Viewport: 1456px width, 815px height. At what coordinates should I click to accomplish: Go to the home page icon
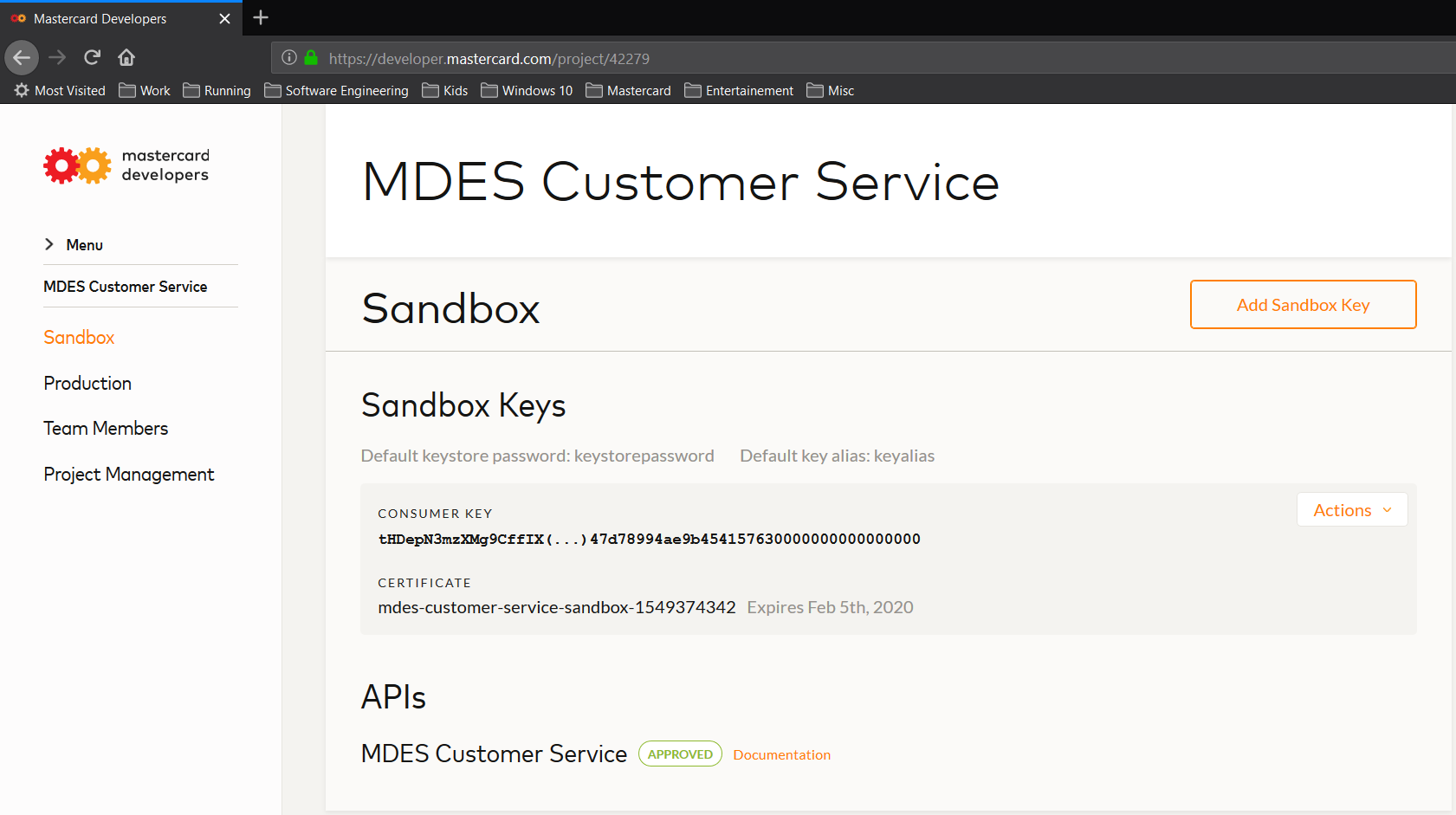(126, 58)
